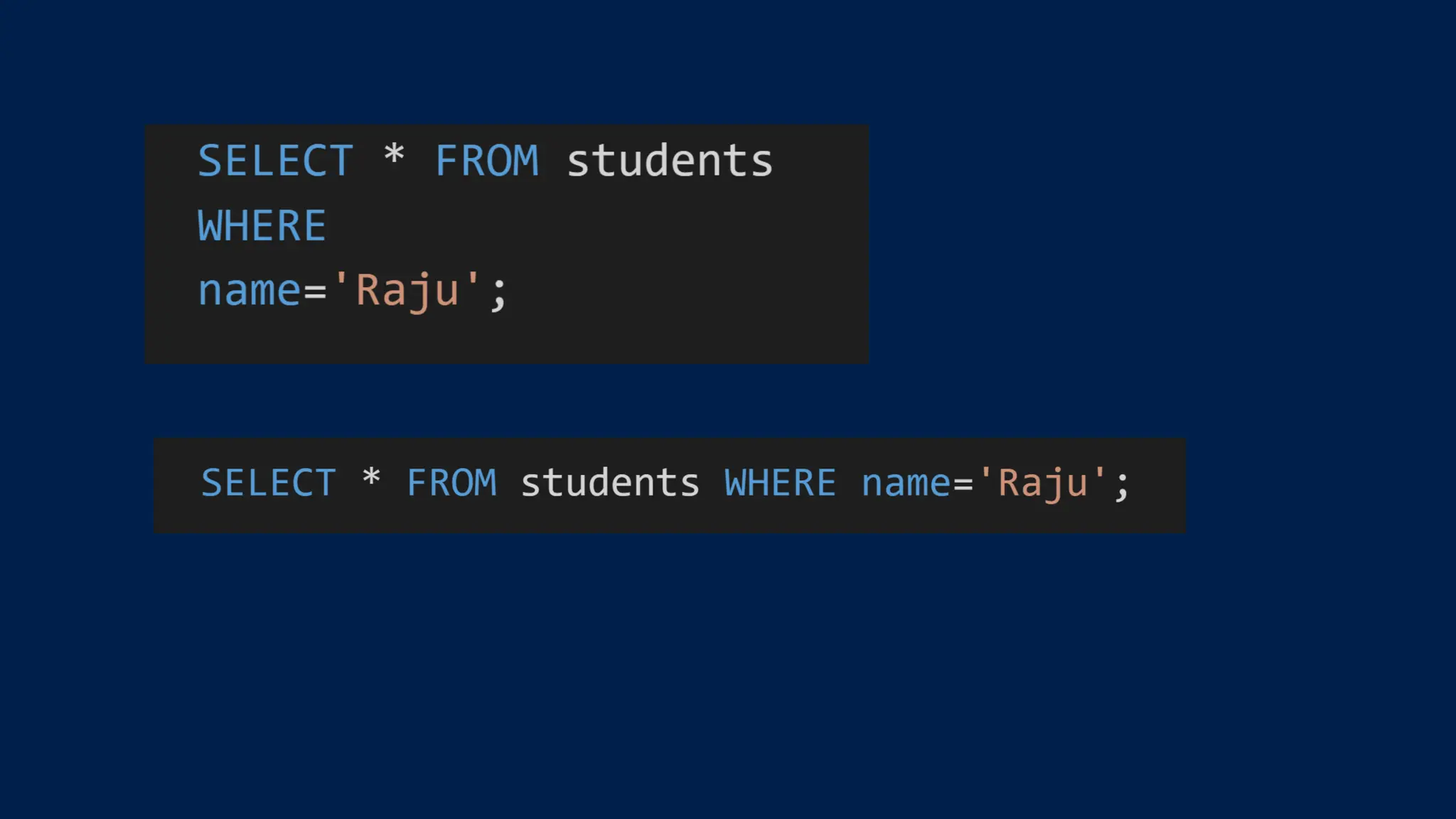Image resolution: width=1456 pixels, height=819 pixels.
Task: Click SELECT keyword in the multi-line query
Action: [x=275, y=161]
